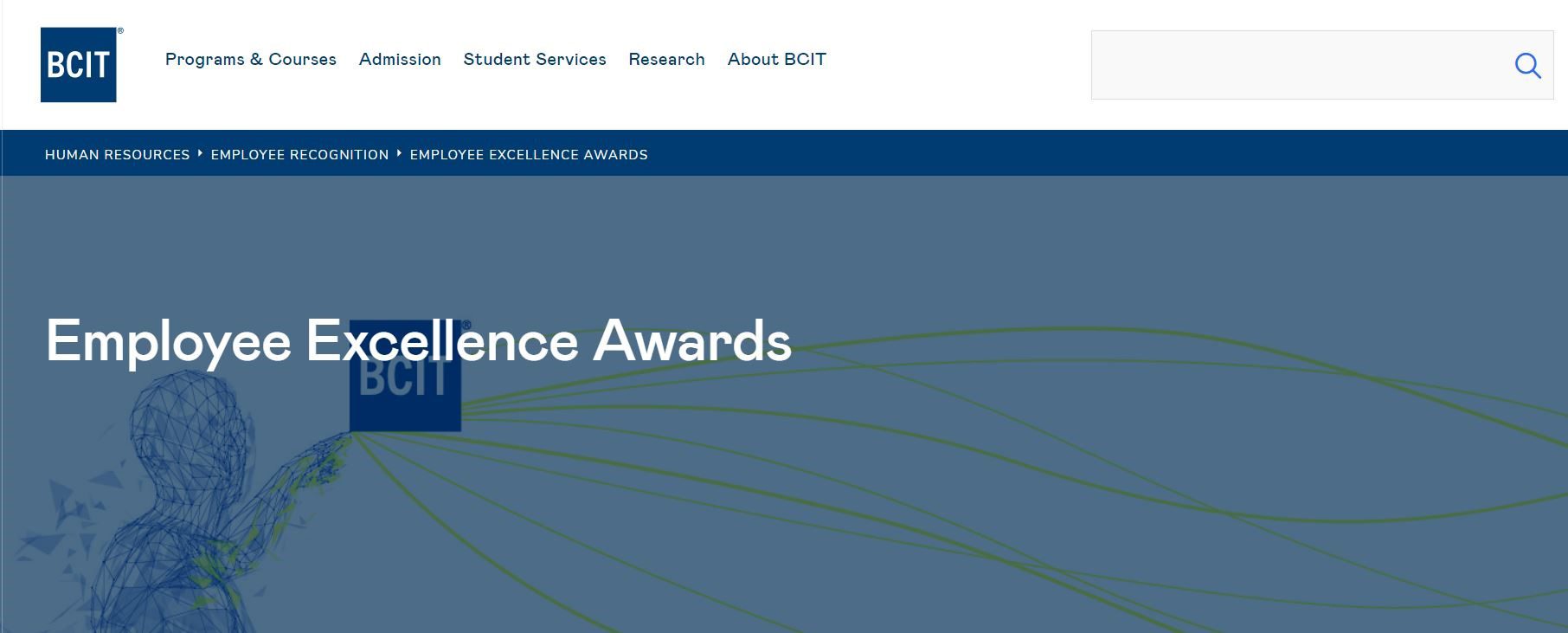Click the BCIT logo in the header

click(78, 65)
